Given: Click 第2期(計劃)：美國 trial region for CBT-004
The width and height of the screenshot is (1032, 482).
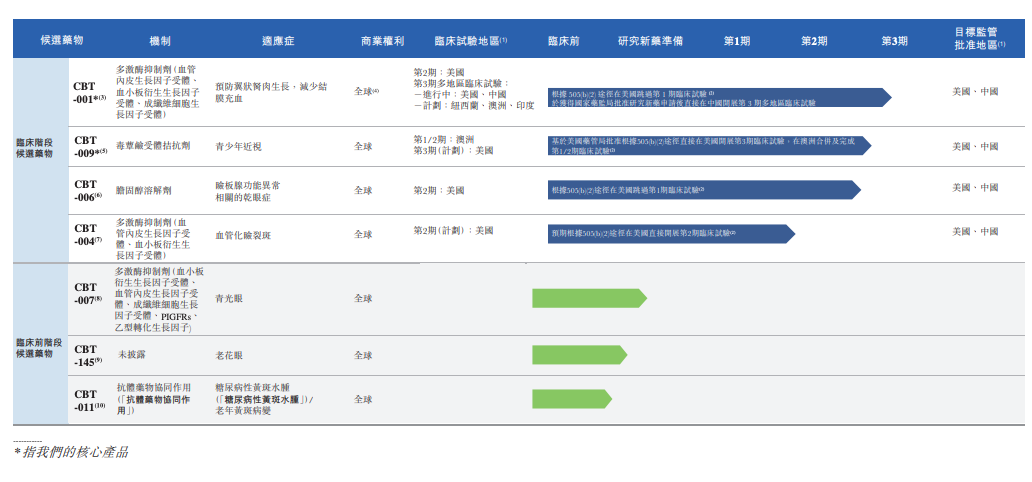Looking at the screenshot, I should [x=453, y=230].
